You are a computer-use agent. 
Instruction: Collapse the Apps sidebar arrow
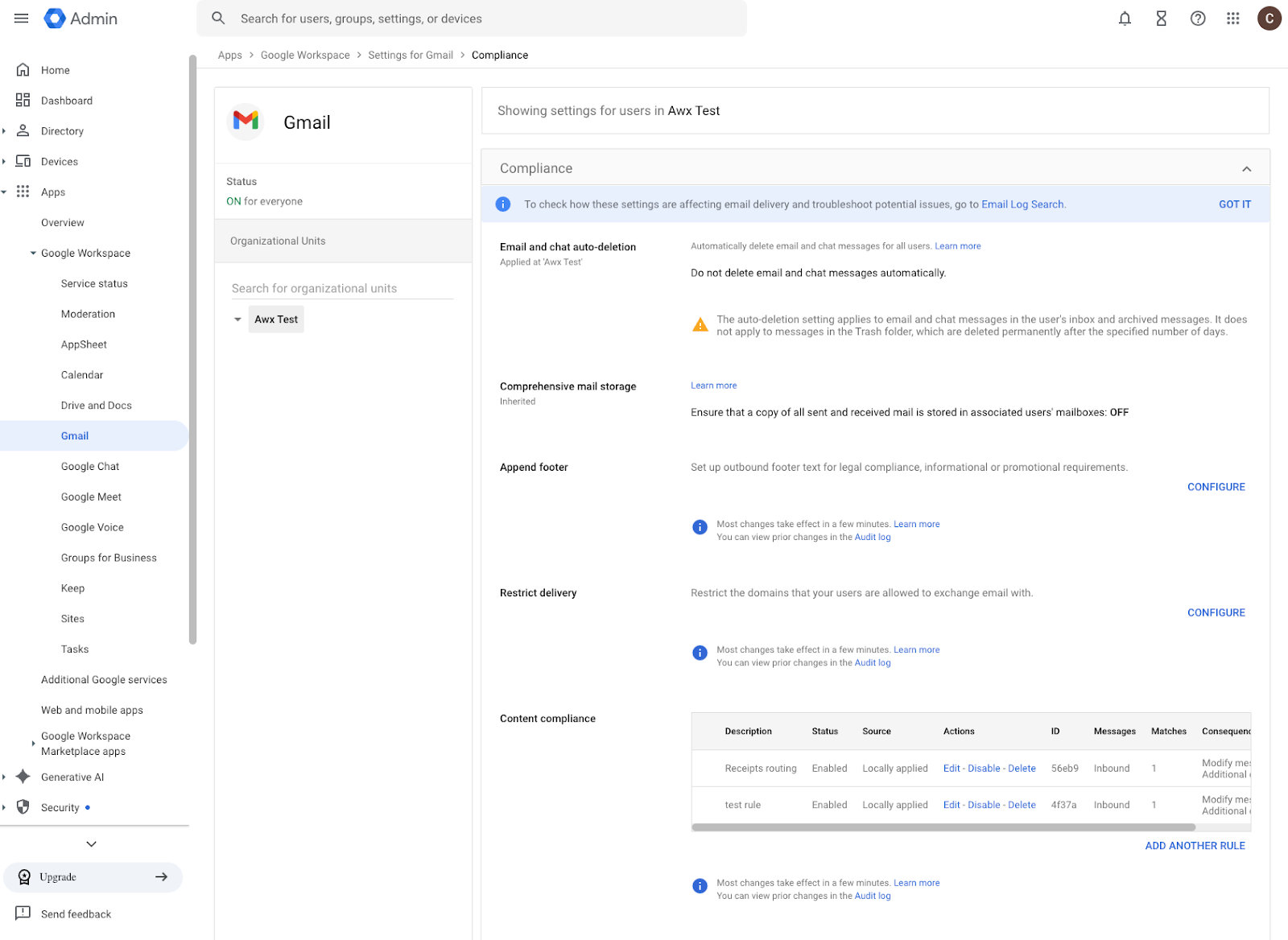pos(4,192)
